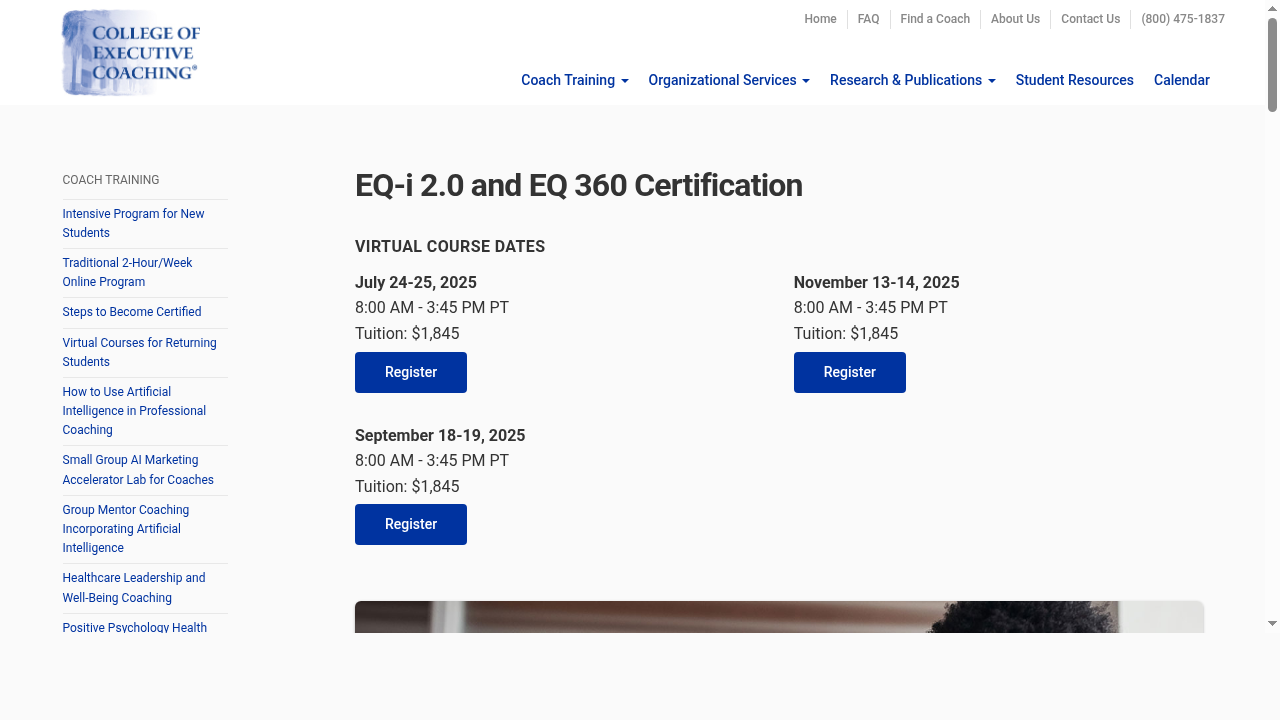Viewport: 1280px width, 720px height.
Task: Click the College of Executive Coaching logo
Action: click(131, 53)
